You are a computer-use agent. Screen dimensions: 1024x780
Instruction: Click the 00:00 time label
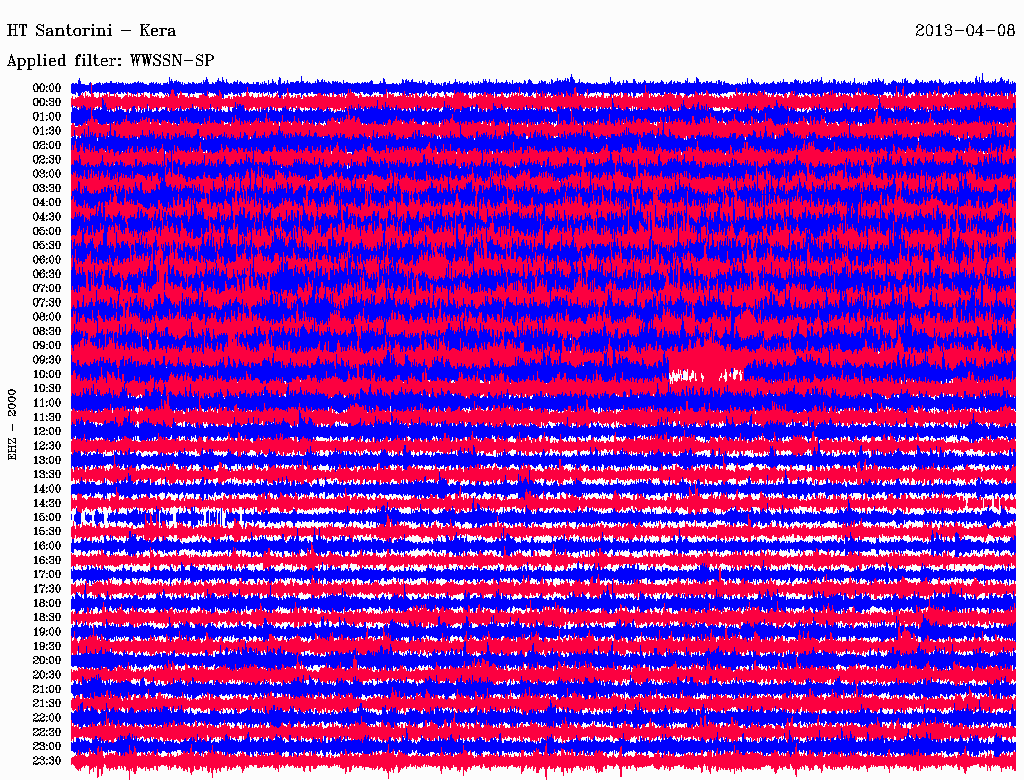(47, 88)
